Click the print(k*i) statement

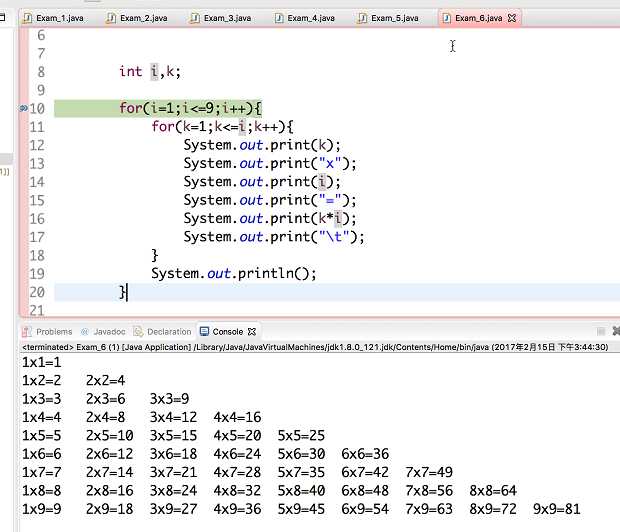[x=270, y=218]
